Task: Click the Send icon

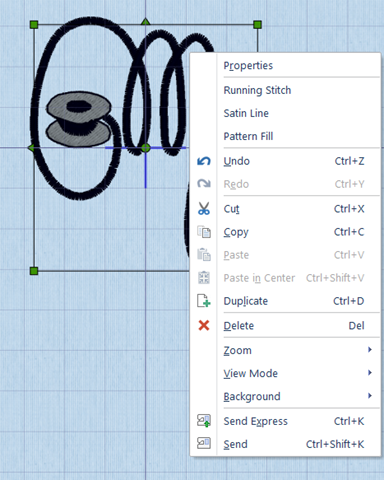Action: pos(204,443)
